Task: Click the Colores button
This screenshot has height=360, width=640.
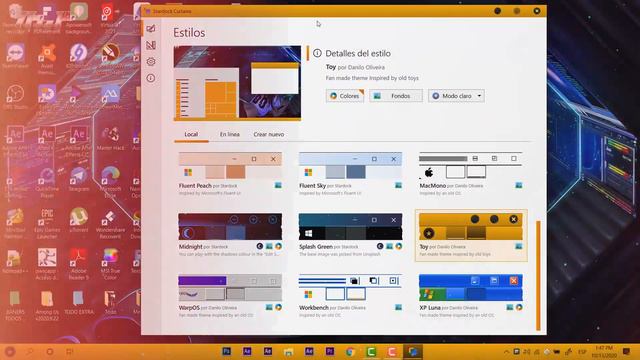Action: pyautogui.click(x=345, y=96)
